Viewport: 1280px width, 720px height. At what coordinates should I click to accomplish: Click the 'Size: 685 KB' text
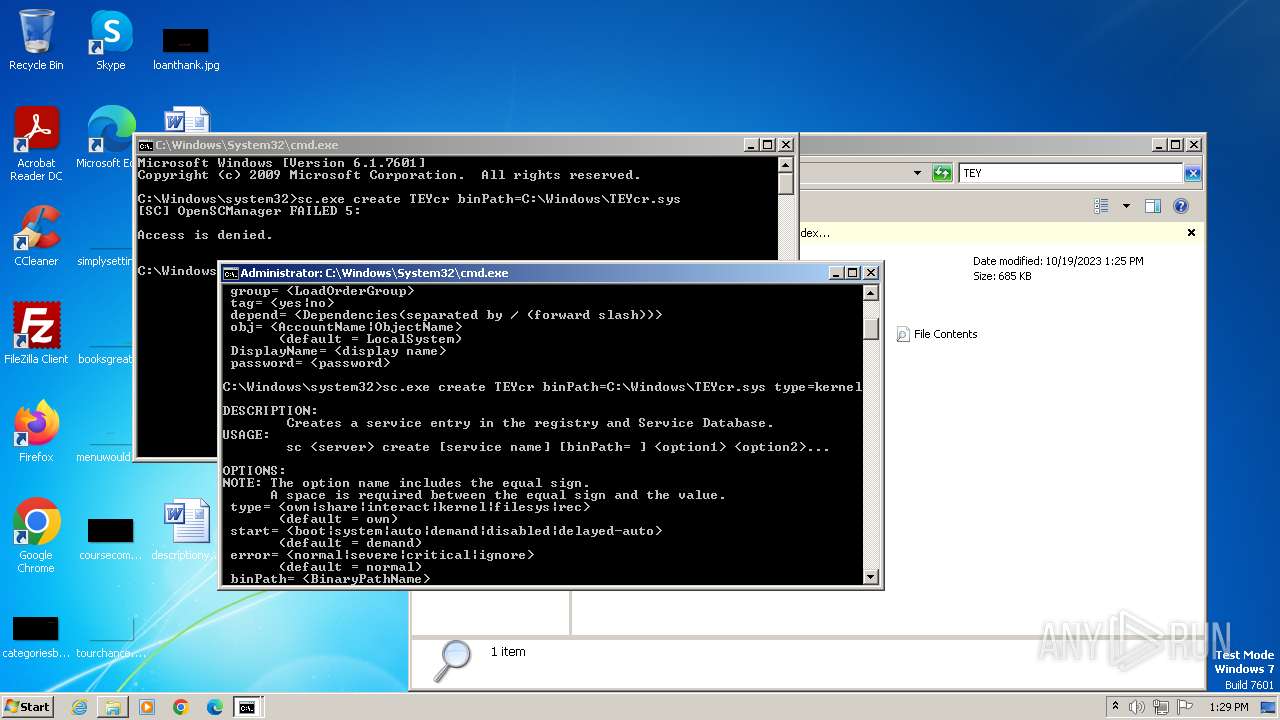[1002, 276]
